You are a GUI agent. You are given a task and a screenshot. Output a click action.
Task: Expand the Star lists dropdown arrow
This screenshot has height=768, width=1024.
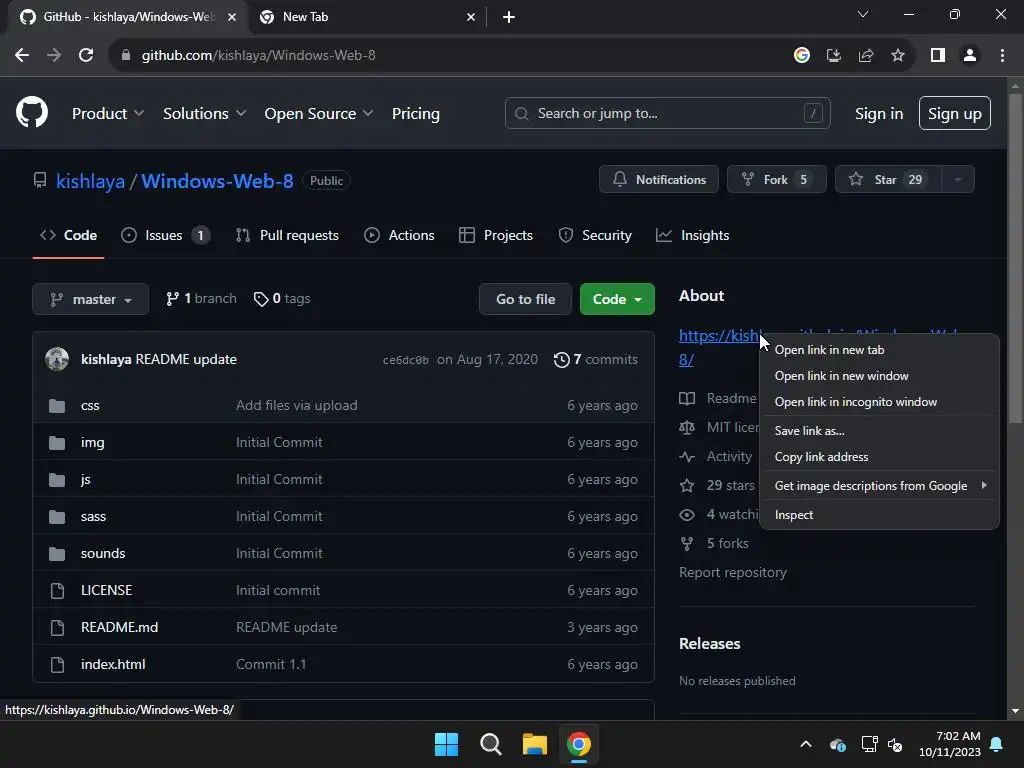pyautogui.click(x=957, y=180)
